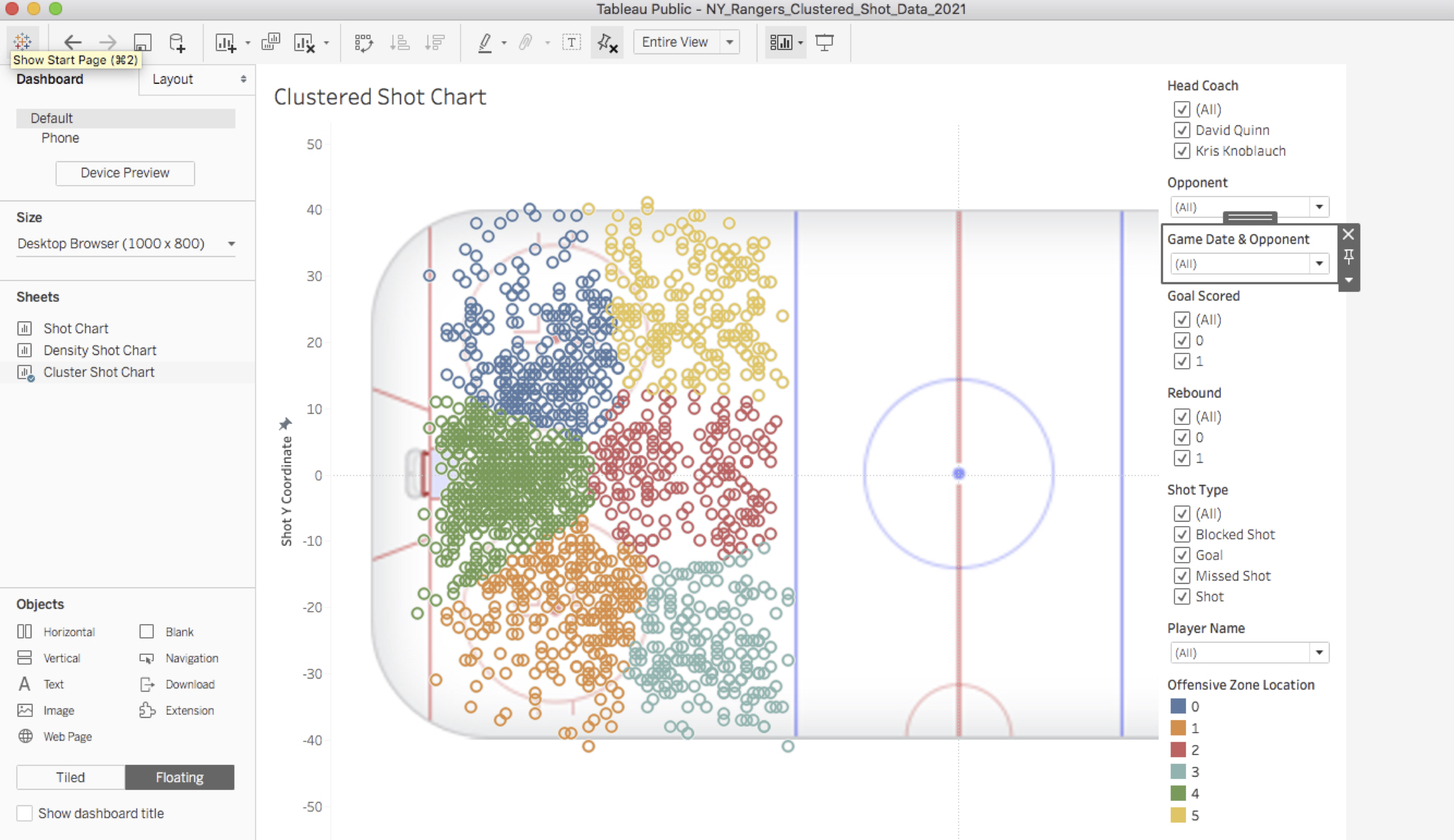Close the Game Date & Opponent filter

coord(1348,234)
